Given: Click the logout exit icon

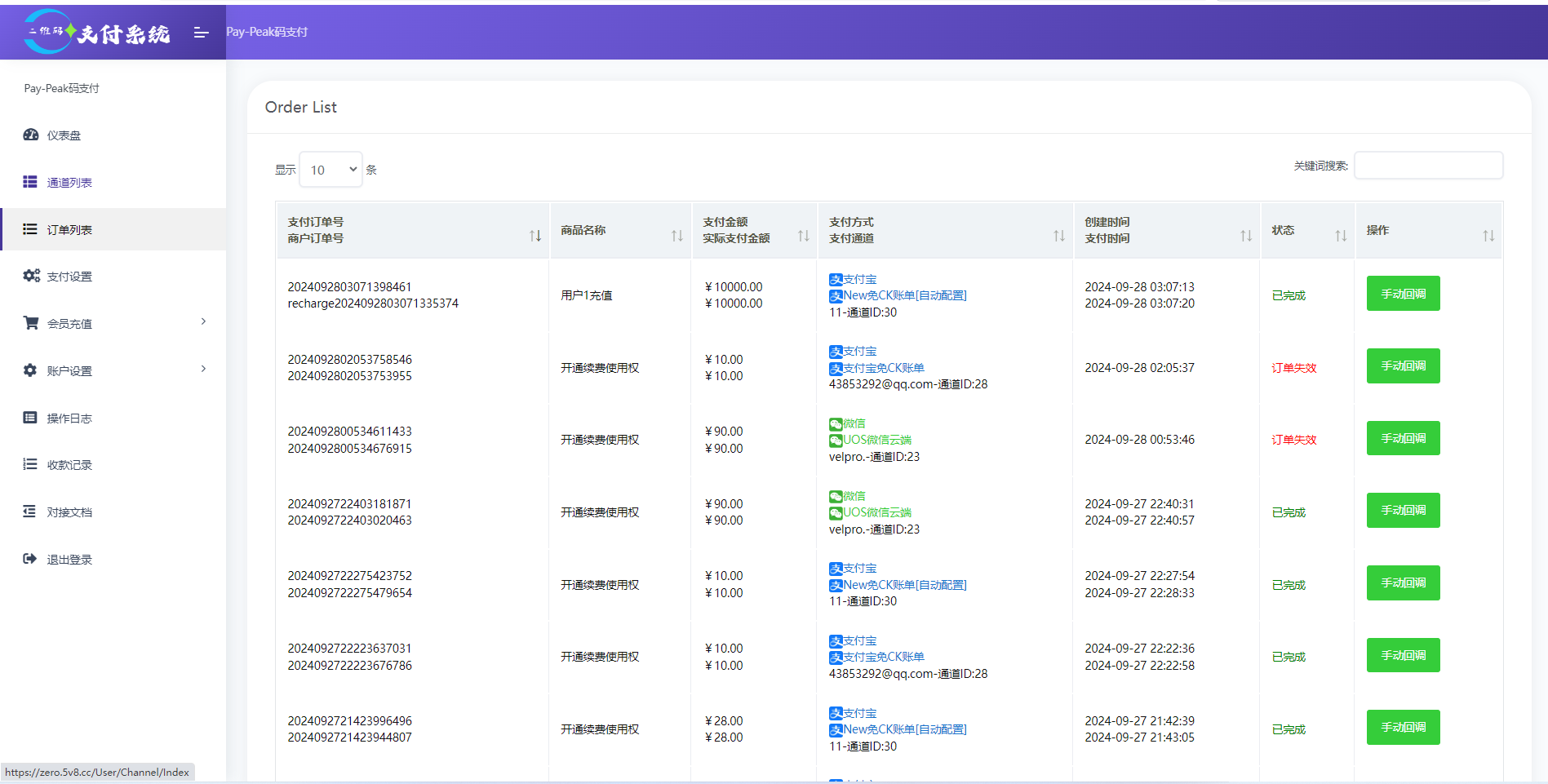Looking at the screenshot, I should point(30,559).
